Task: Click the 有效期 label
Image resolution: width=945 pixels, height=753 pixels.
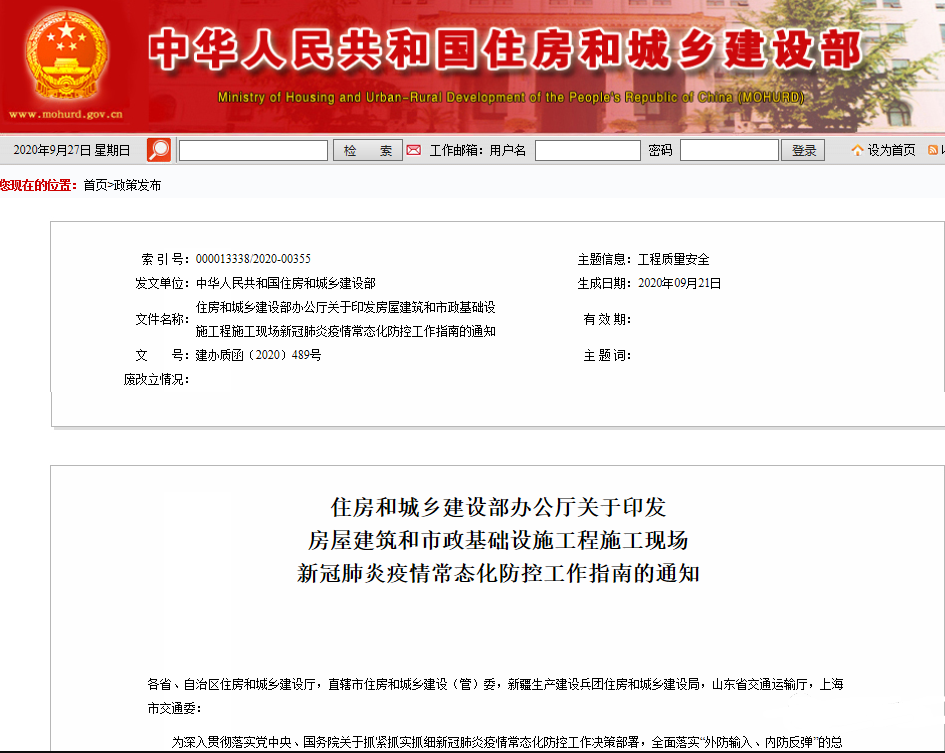Action: (x=607, y=319)
